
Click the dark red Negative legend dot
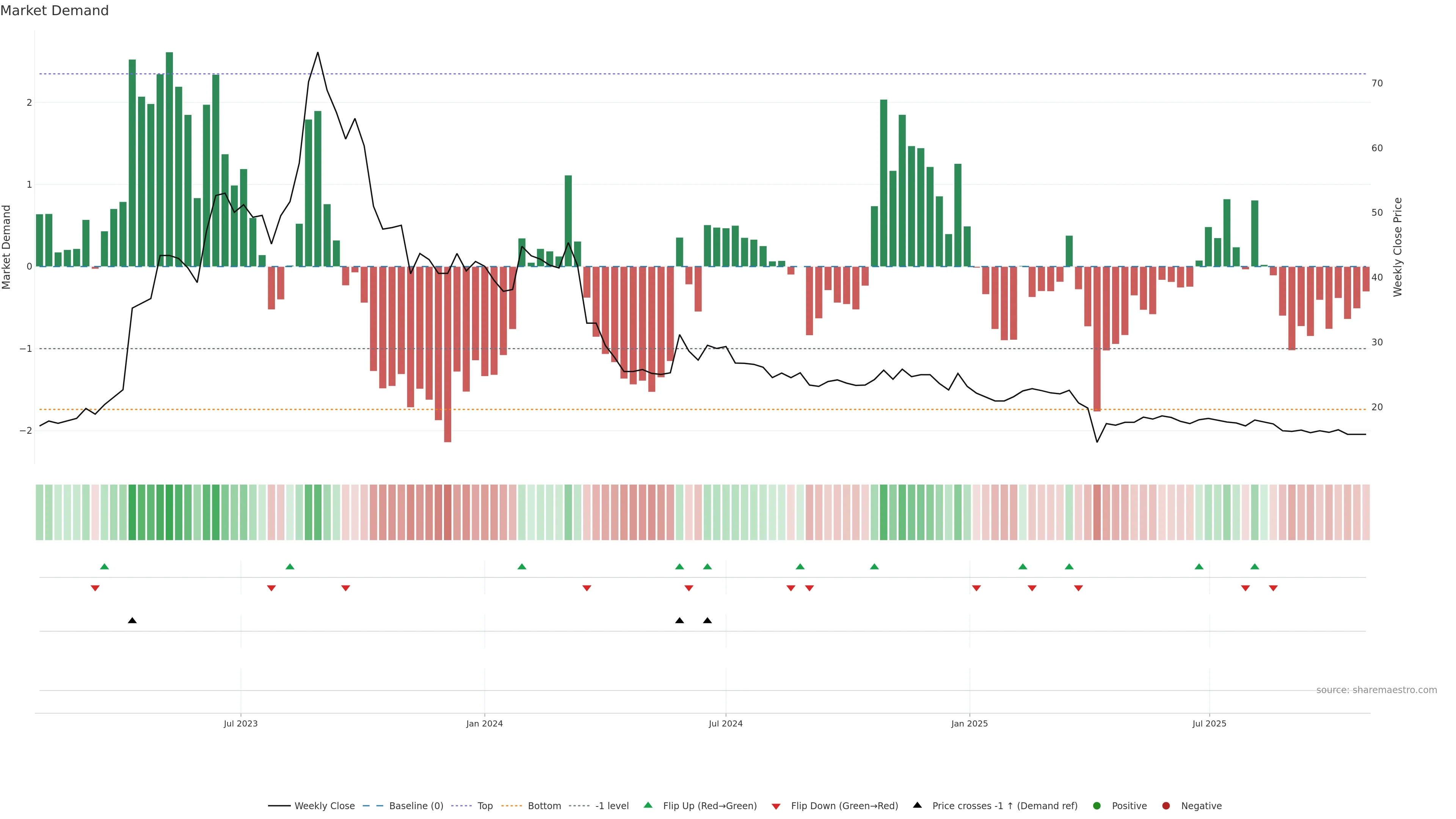(x=1166, y=805)
